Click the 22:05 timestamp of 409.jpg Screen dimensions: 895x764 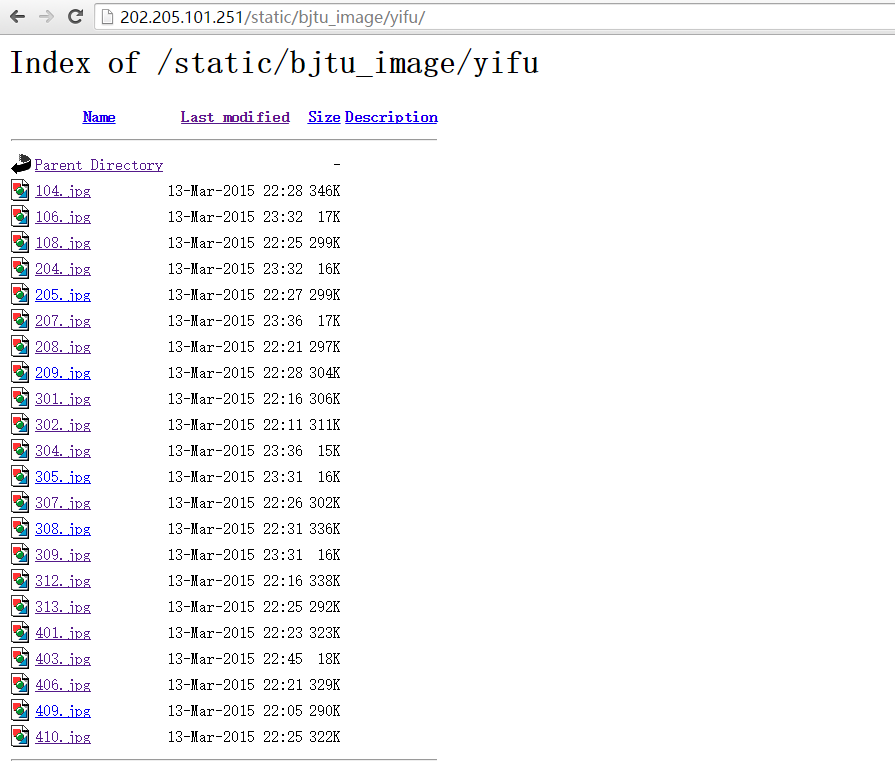tap(283, 711)
